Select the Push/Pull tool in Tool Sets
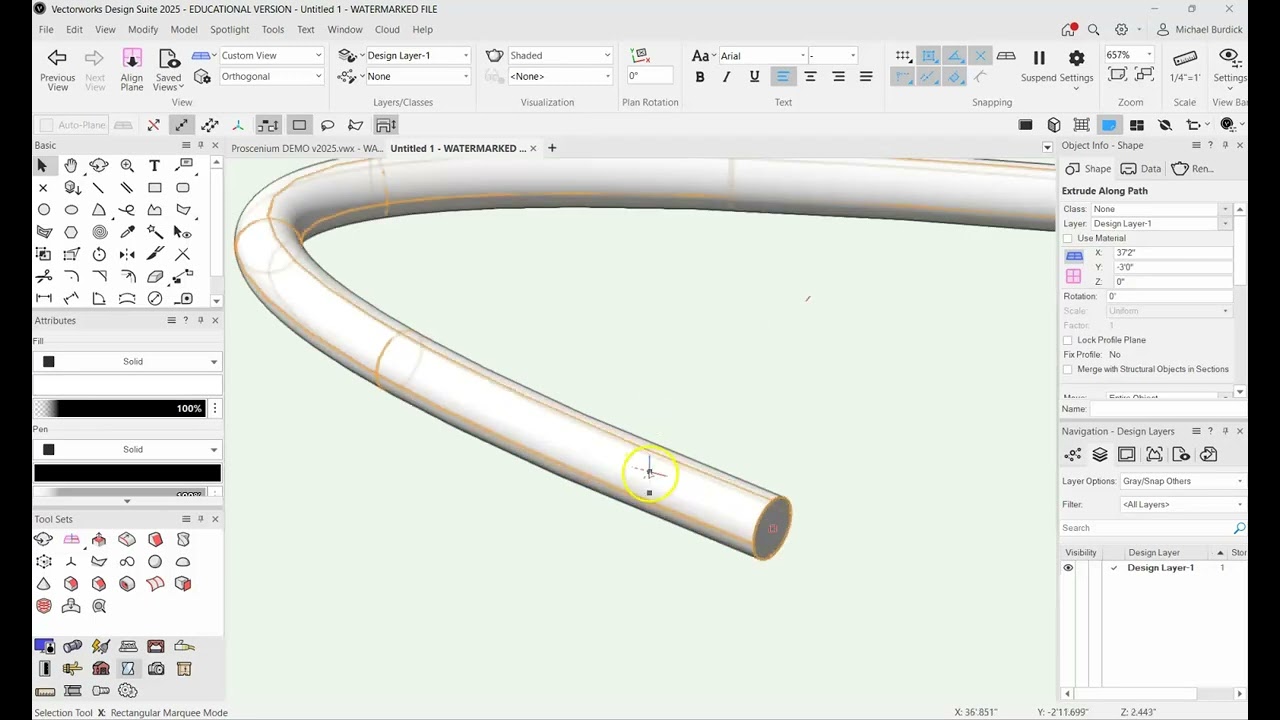Image resolution: width=1280 pixels, height=720 pixels. [x=99, y=539]
